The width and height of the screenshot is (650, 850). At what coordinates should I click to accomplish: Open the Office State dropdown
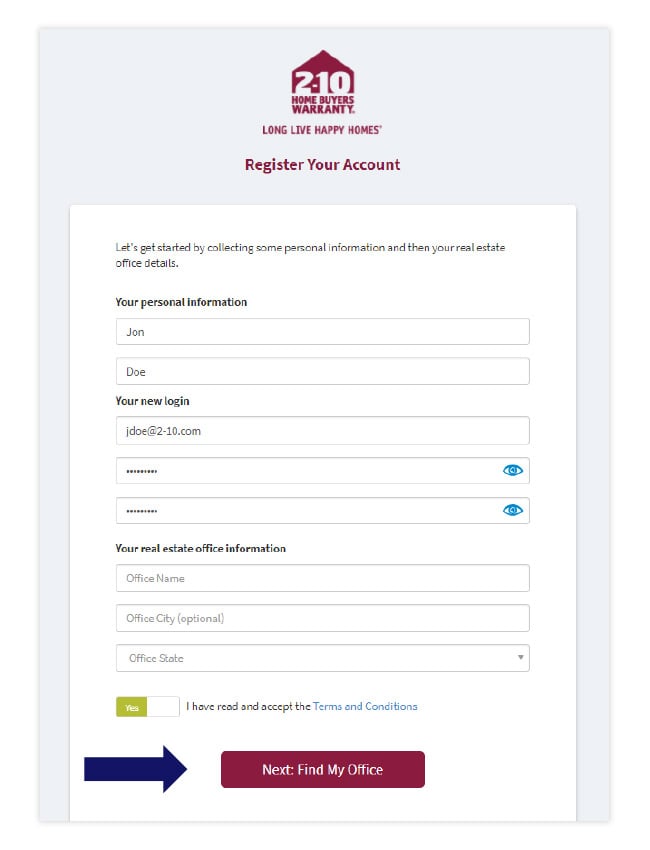coord(322,658)
